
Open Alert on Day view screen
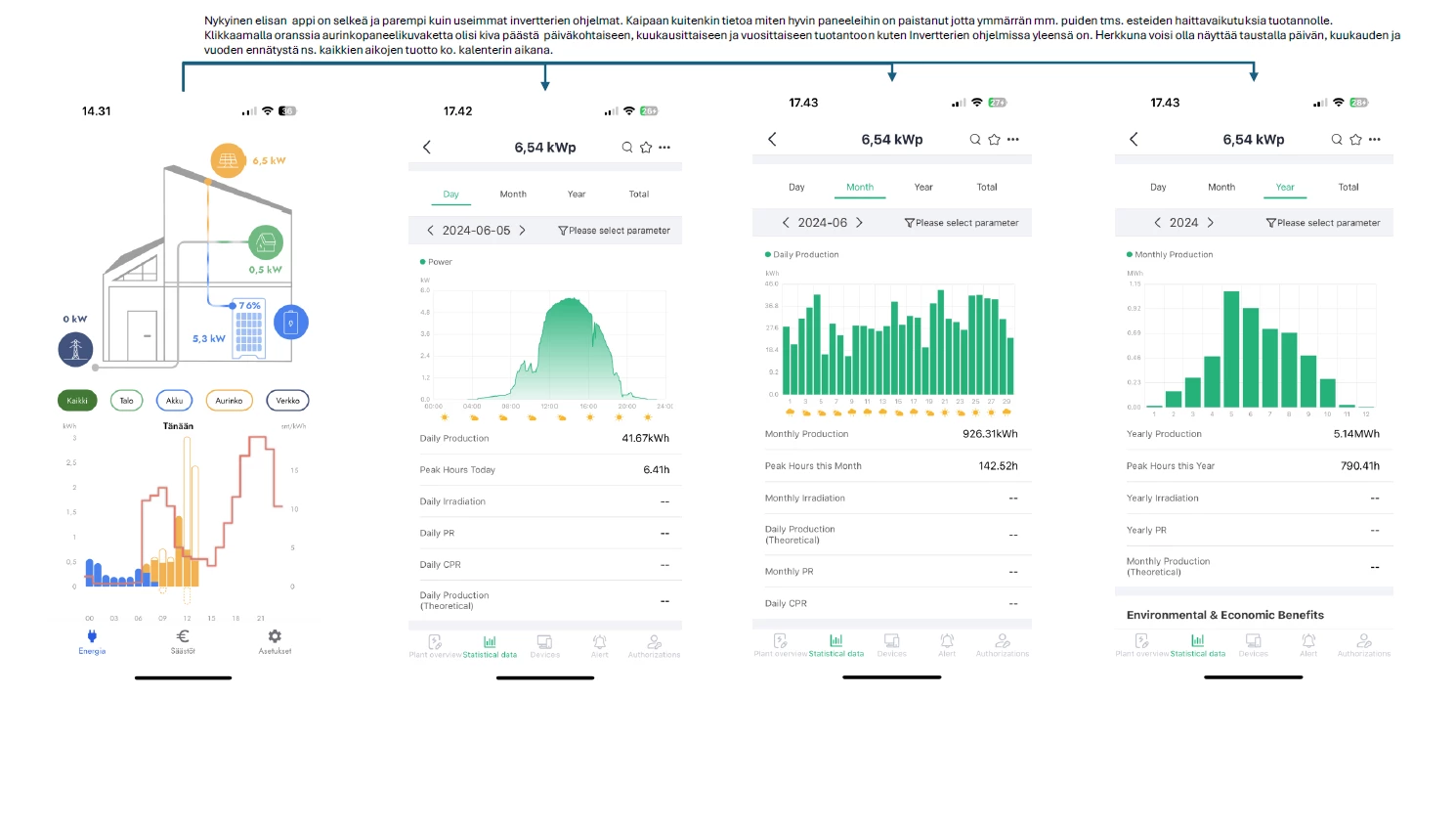(x=600, y=646)
